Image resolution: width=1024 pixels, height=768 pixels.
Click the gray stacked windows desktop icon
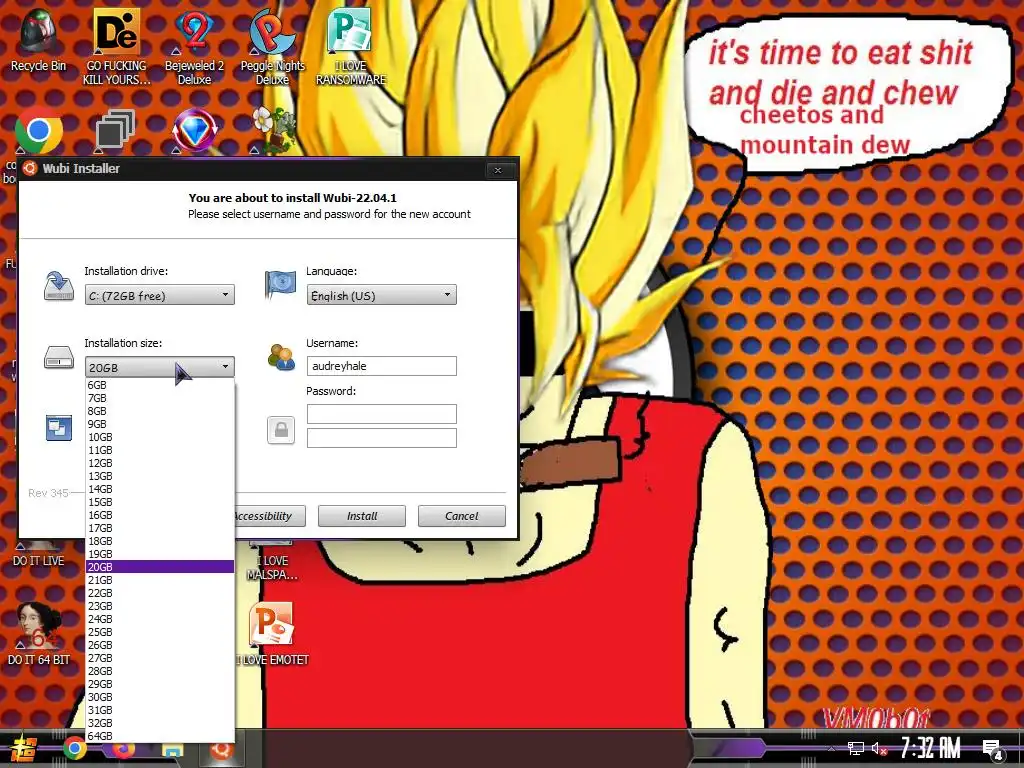(116, 129)
